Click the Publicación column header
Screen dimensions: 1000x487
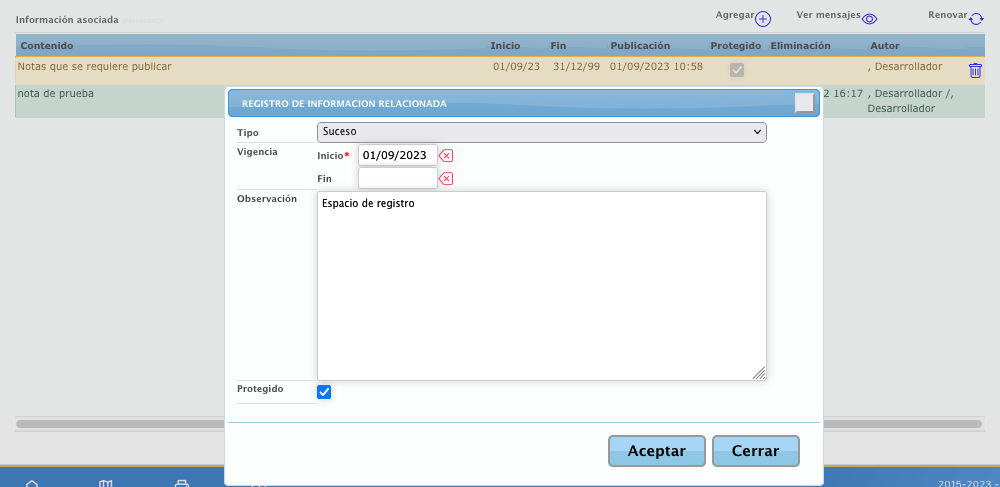pos(640,46)
